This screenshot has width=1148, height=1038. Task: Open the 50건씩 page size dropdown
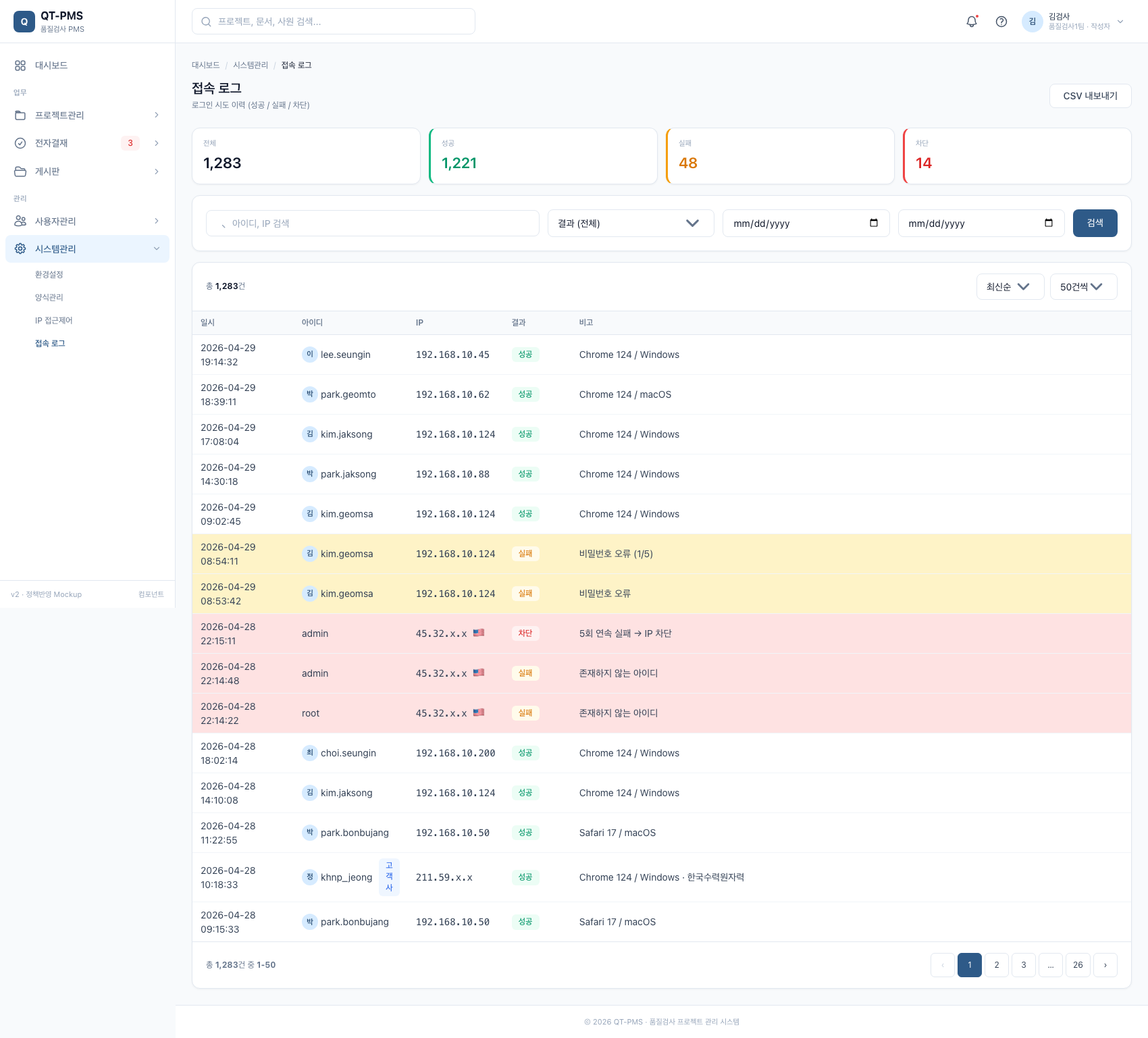[x=1083, y=287]
